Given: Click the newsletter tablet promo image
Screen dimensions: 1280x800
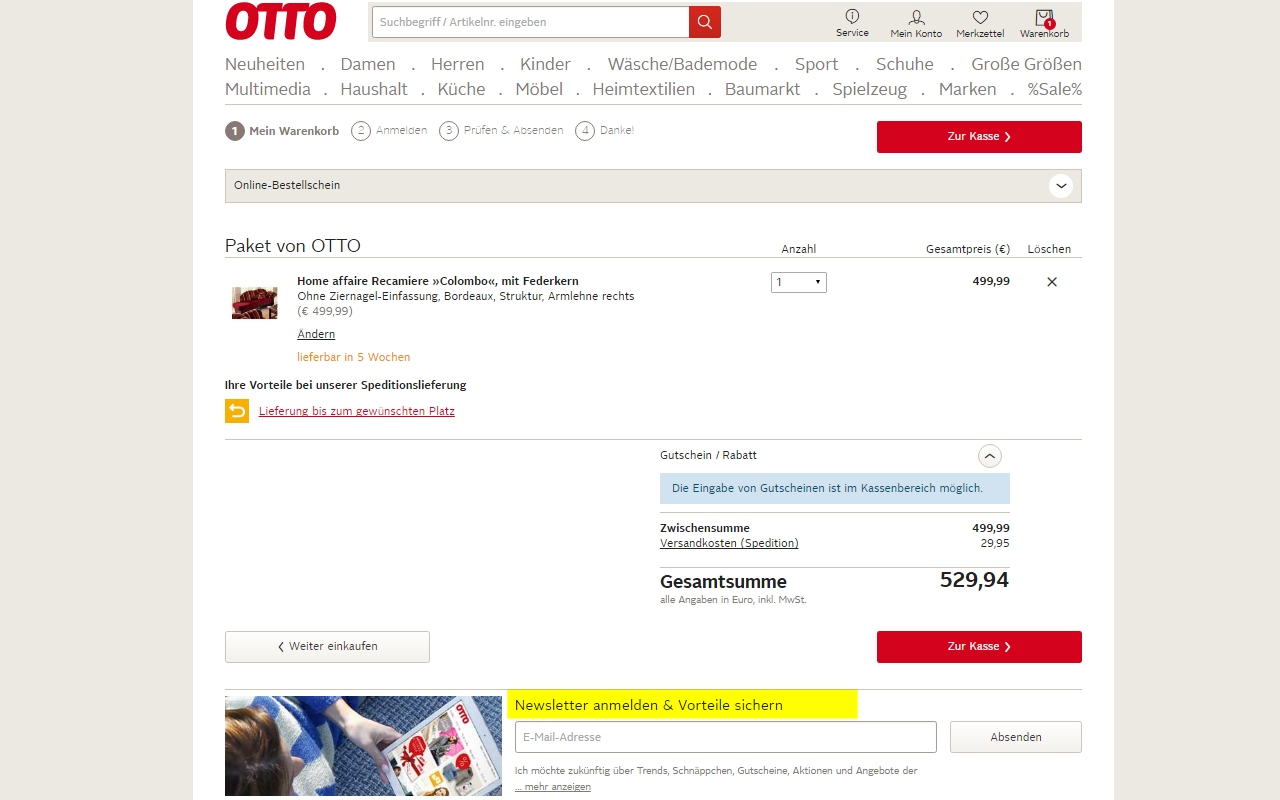Looking at the screenshot, I should point(363,746).
